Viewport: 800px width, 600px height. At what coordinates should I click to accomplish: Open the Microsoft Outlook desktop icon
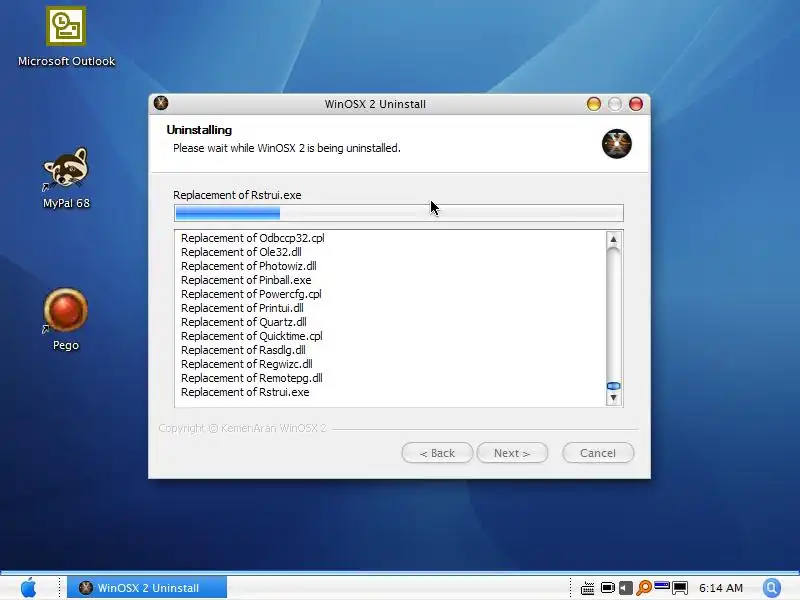[x=66, y=37]
